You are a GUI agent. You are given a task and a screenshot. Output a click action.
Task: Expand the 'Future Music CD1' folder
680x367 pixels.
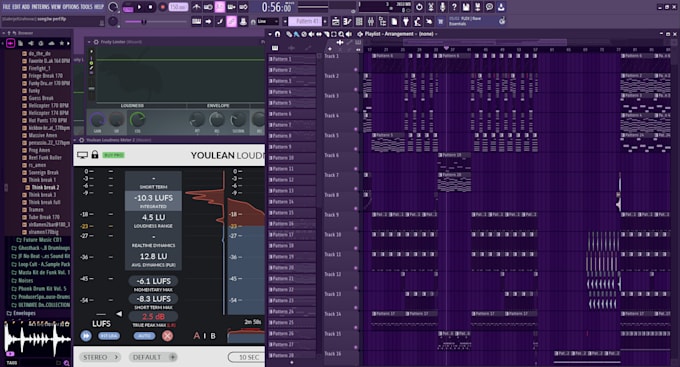click(39, 240)
